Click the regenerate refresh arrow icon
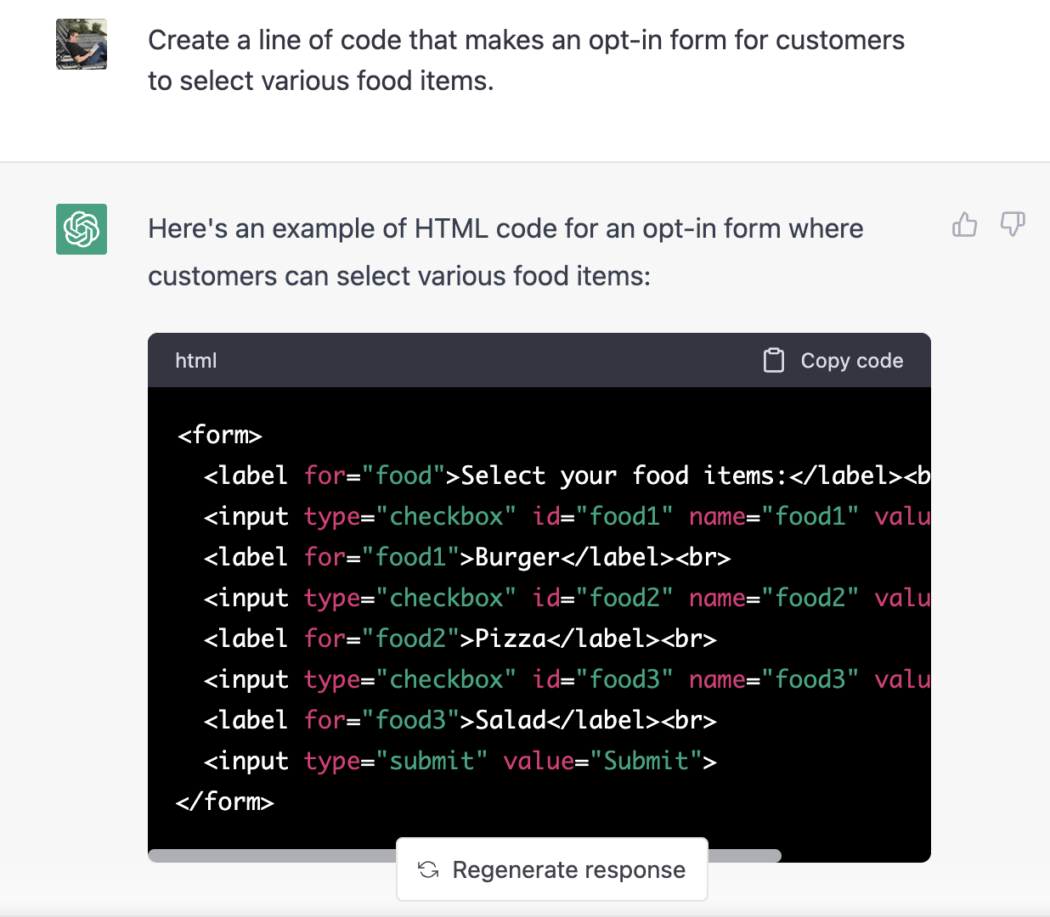 pos(428,869)
